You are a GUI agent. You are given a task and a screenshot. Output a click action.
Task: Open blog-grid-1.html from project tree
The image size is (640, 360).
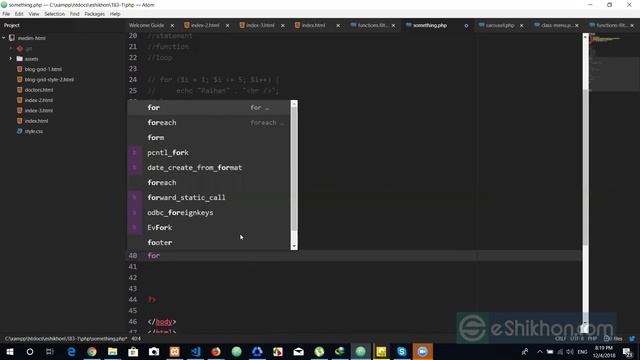(43, 69)
